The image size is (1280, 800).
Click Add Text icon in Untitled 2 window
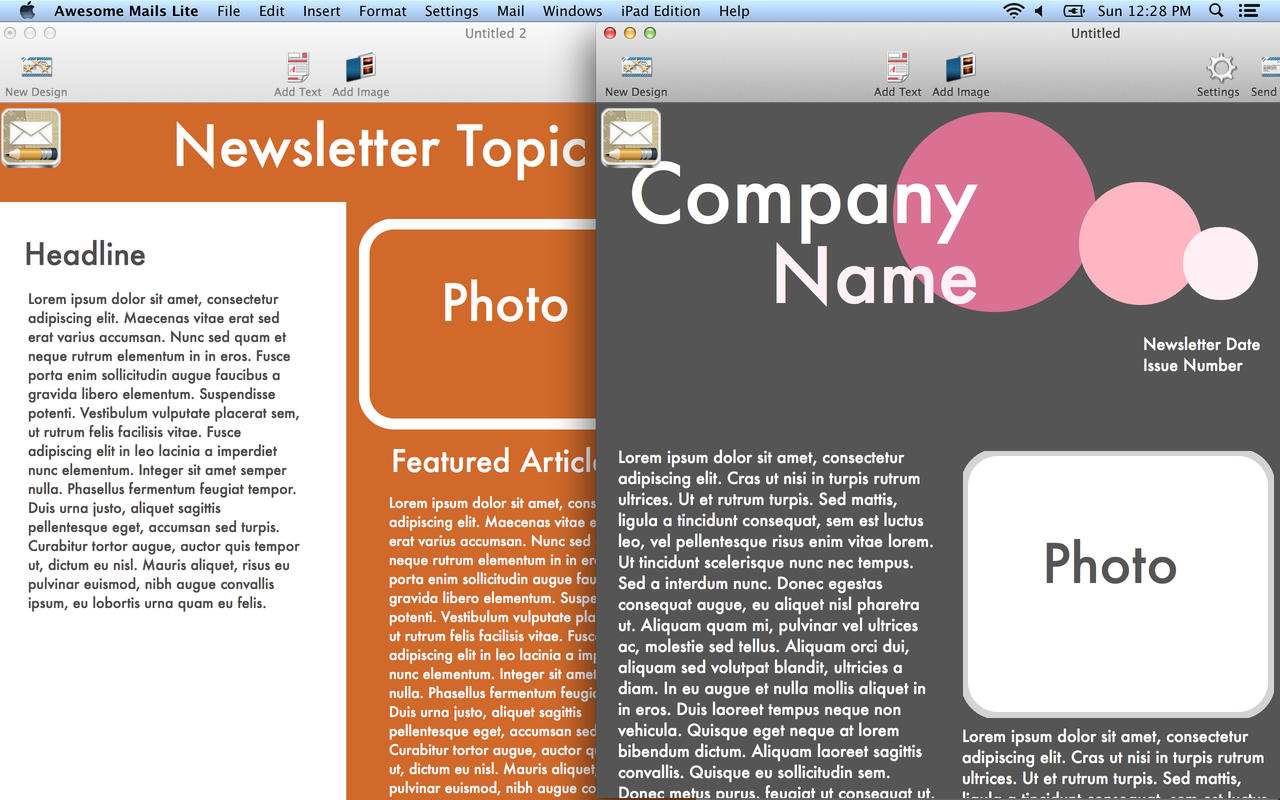[298, 69]
